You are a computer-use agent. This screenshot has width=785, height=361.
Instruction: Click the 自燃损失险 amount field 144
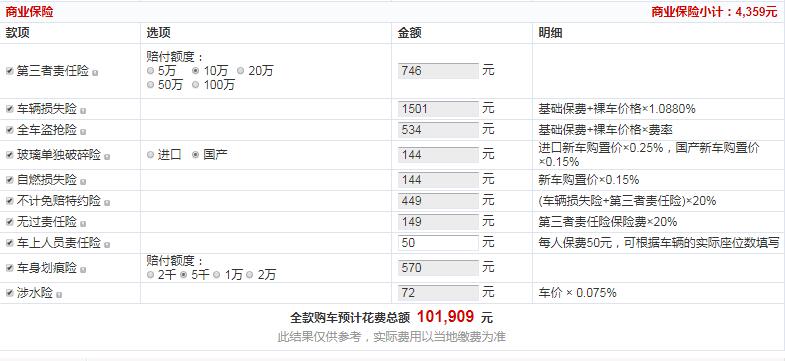(439, 180)
